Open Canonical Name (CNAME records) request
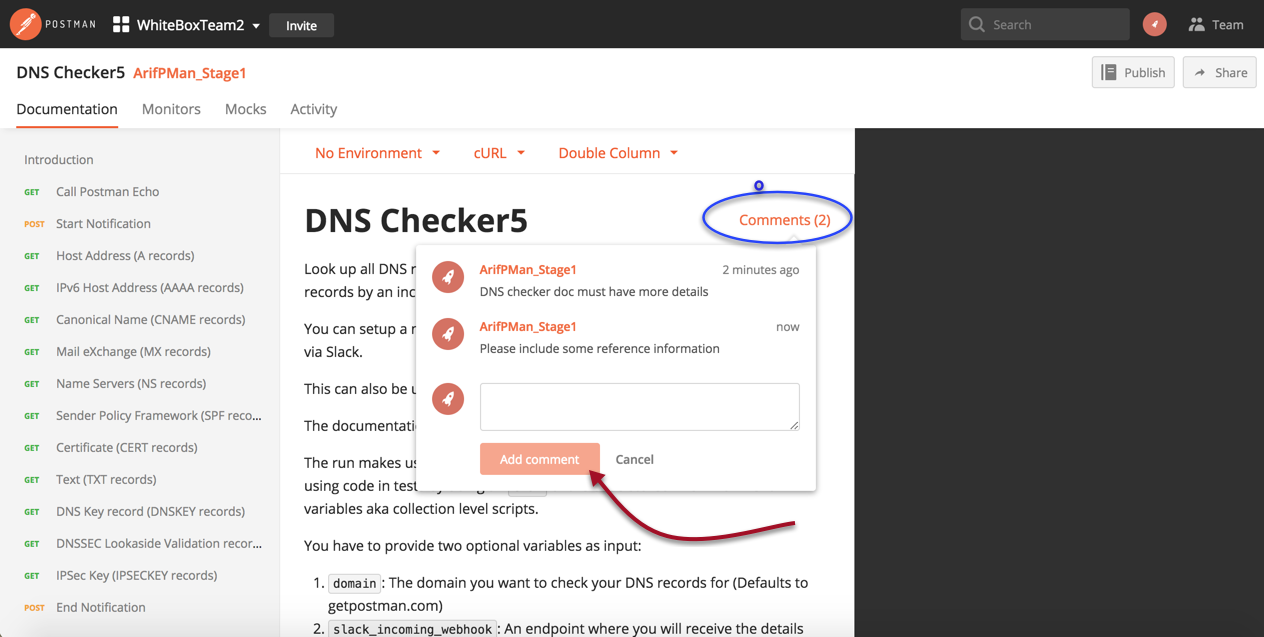Viewport: 1264px width, 637px height. point(150,320)
